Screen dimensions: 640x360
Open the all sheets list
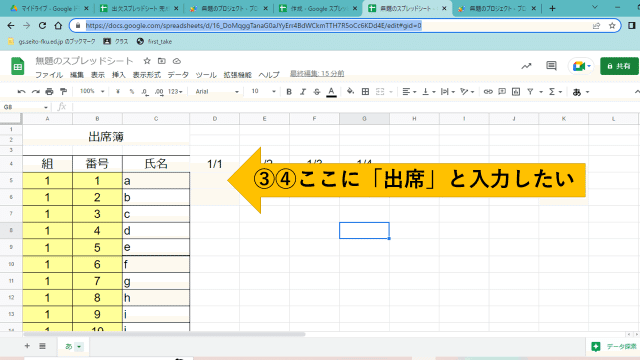coord(42,346)
